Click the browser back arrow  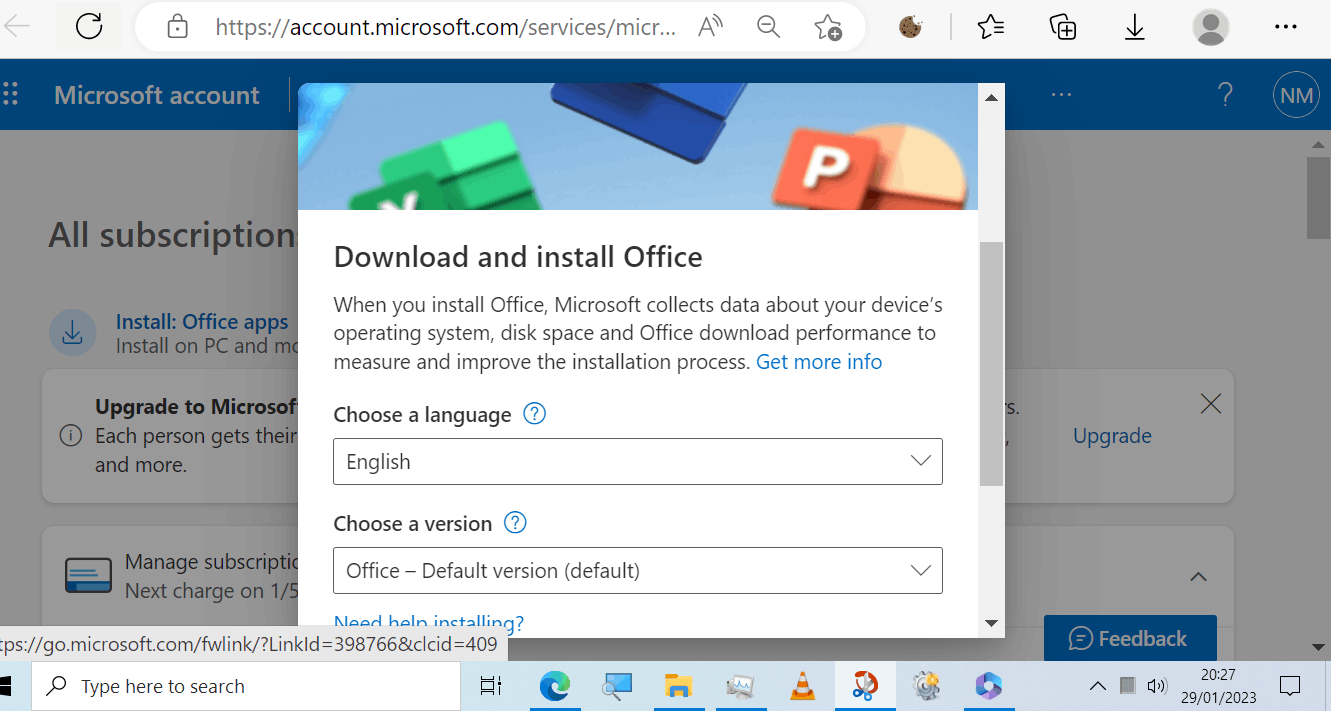pyautogui.click(x=17, y=27)
